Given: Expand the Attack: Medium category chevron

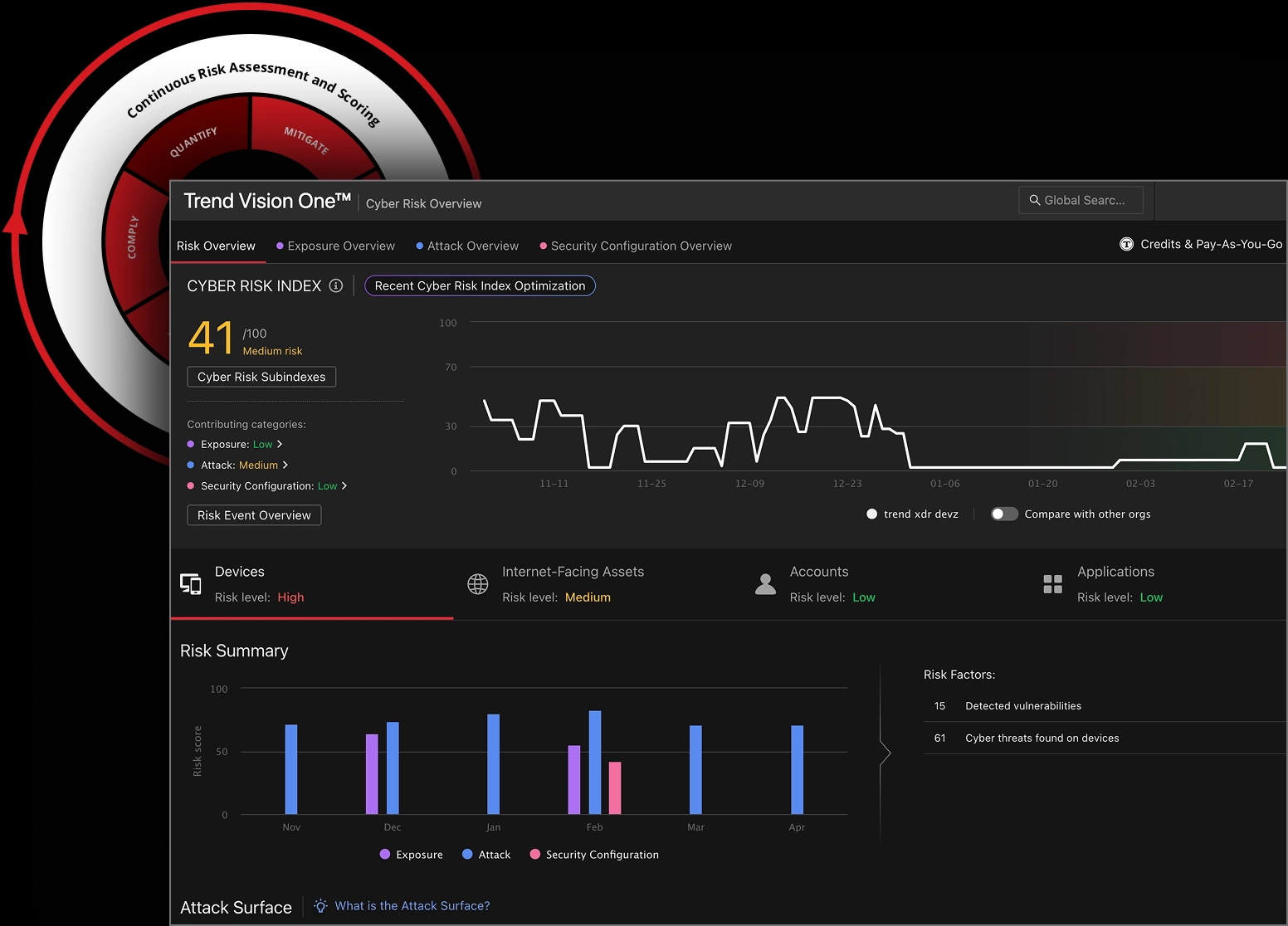Looking at the screenshot, I should (285, 465).
